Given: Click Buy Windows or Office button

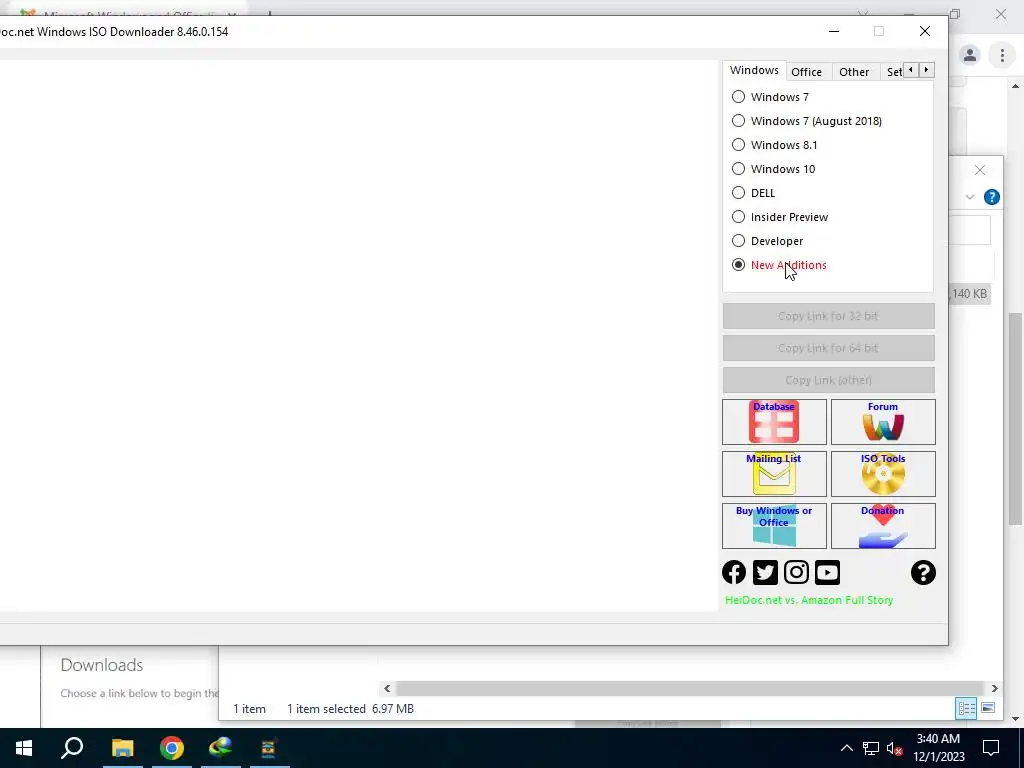Looking at the screenshot, I should 774,526.
